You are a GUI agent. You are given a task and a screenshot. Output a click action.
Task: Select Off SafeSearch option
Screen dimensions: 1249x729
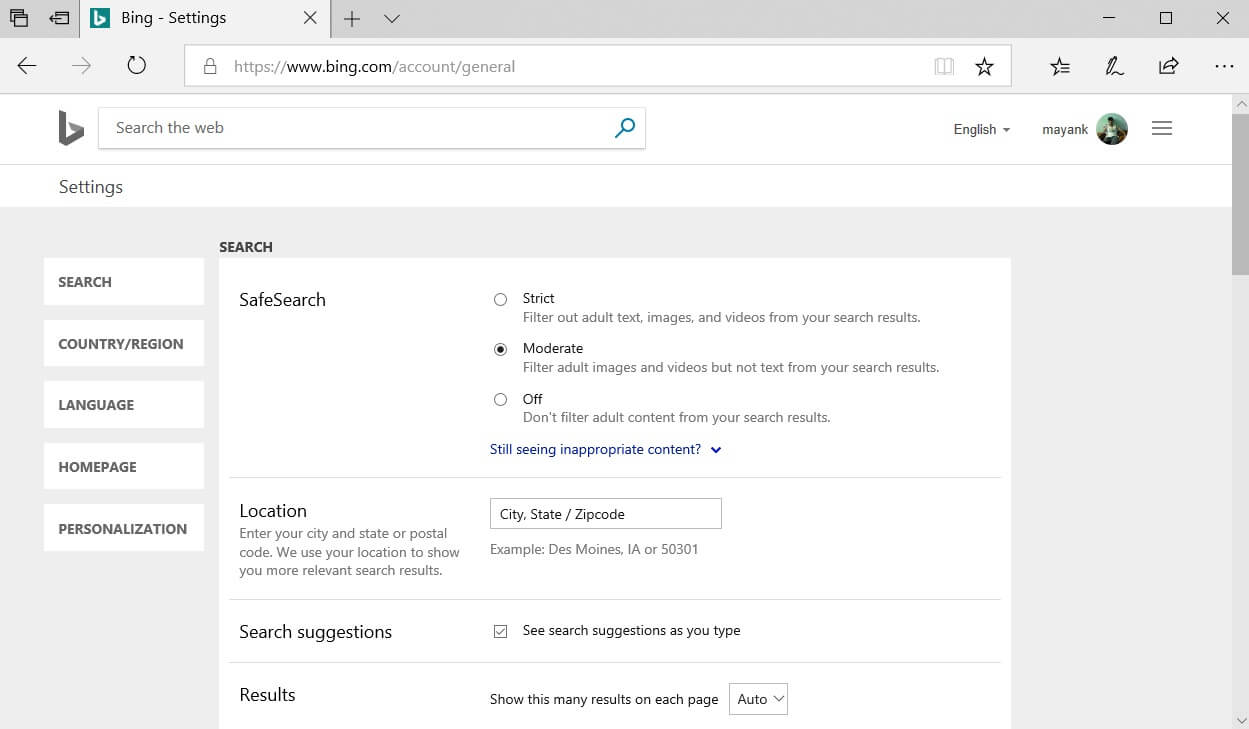coord(501,400)
